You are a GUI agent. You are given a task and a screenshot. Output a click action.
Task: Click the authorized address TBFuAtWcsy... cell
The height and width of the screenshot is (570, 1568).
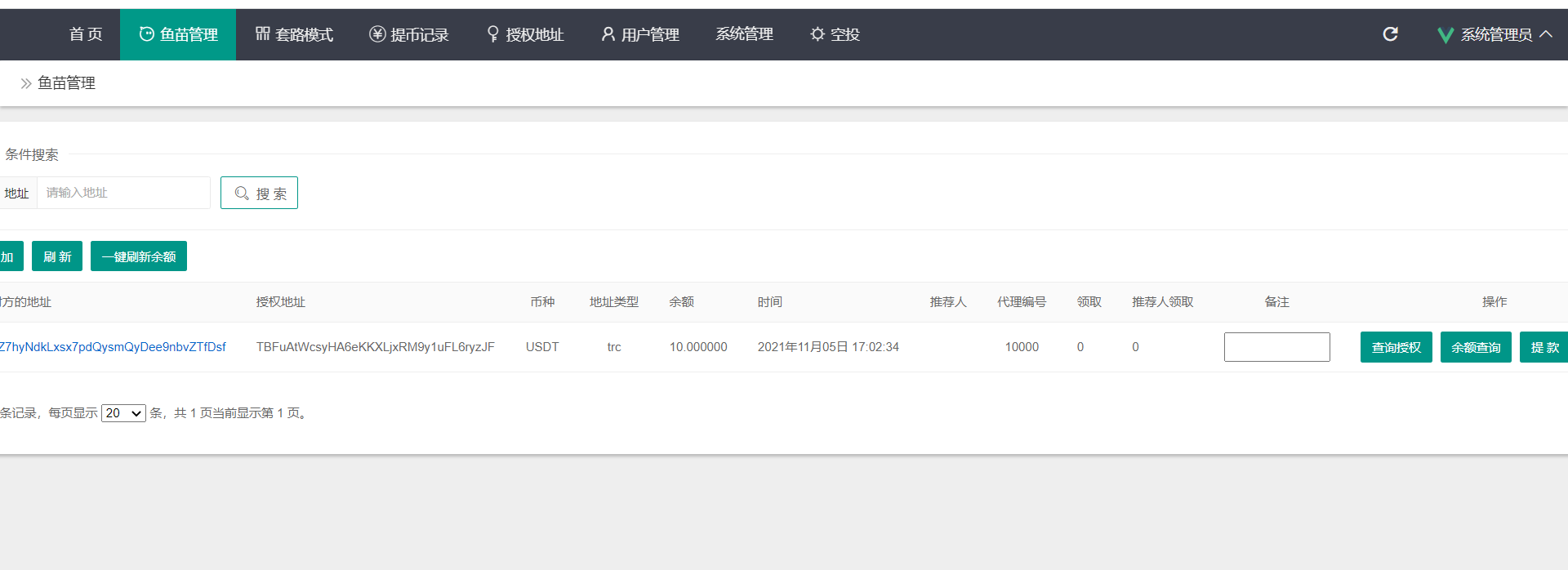[x=376, y=347]
